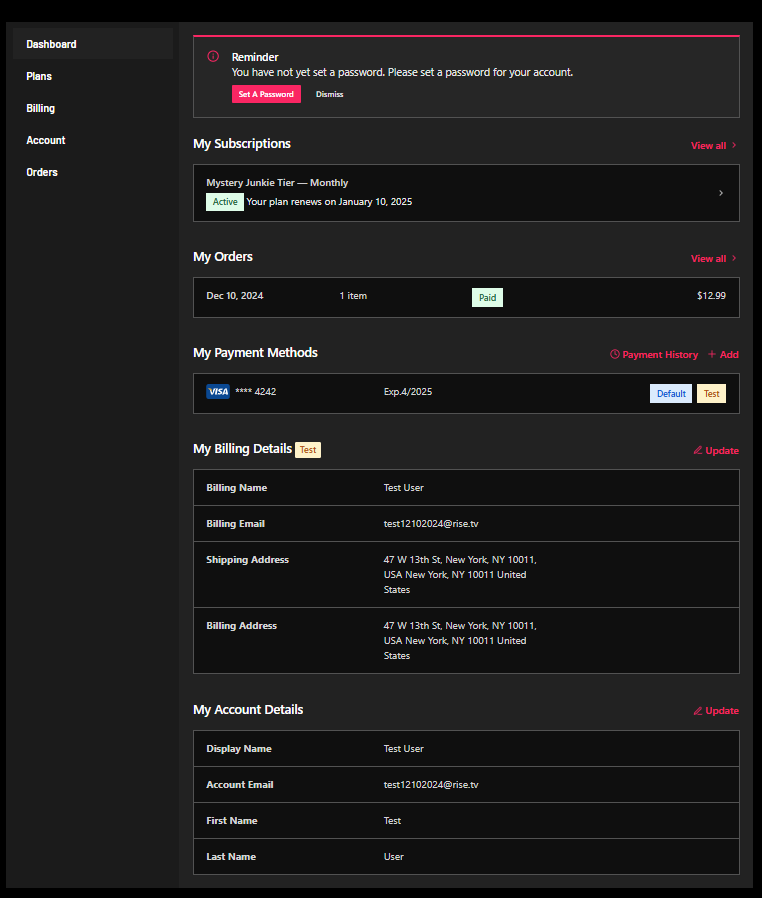762x898 pixels.
Task: Expand Mystery Junkie Tier subscription chevron
Action: pos(721,193)
